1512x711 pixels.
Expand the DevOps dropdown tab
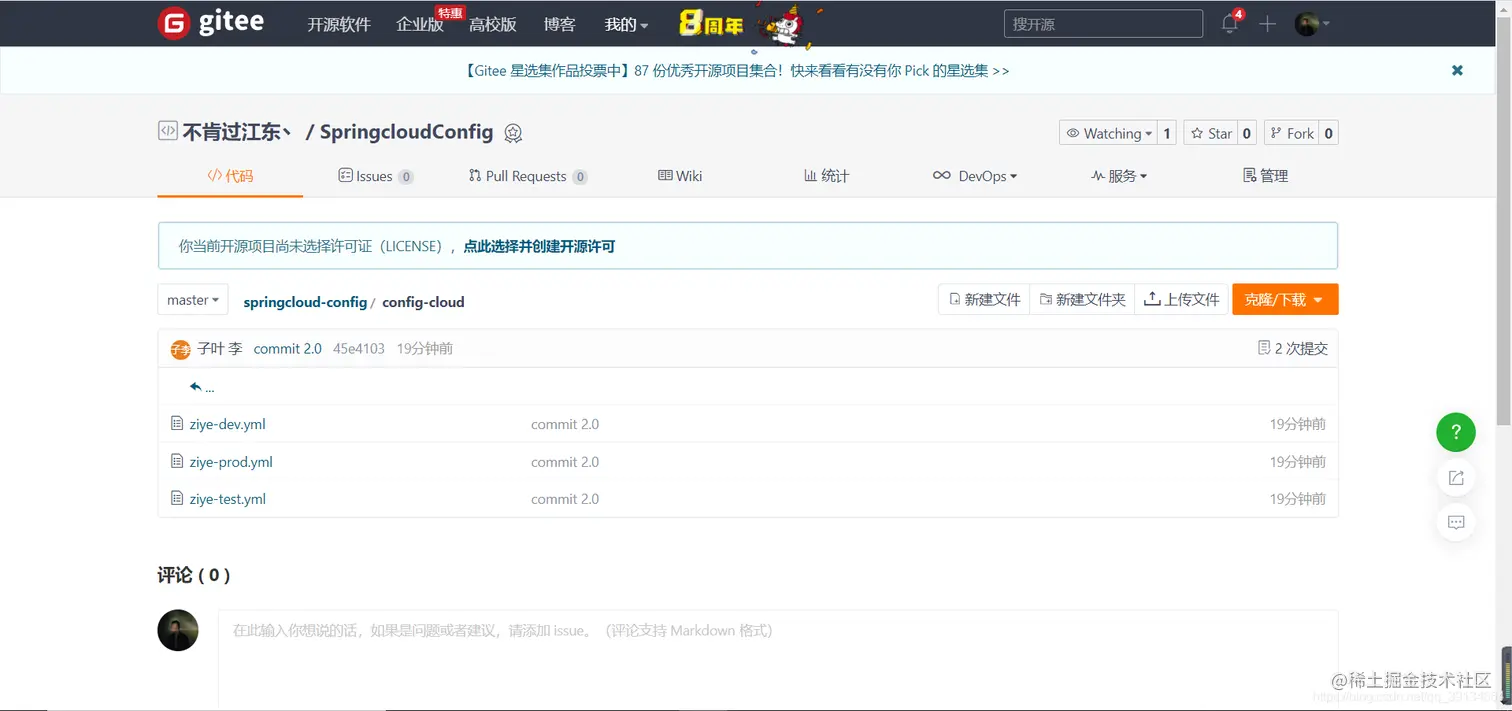975,176
